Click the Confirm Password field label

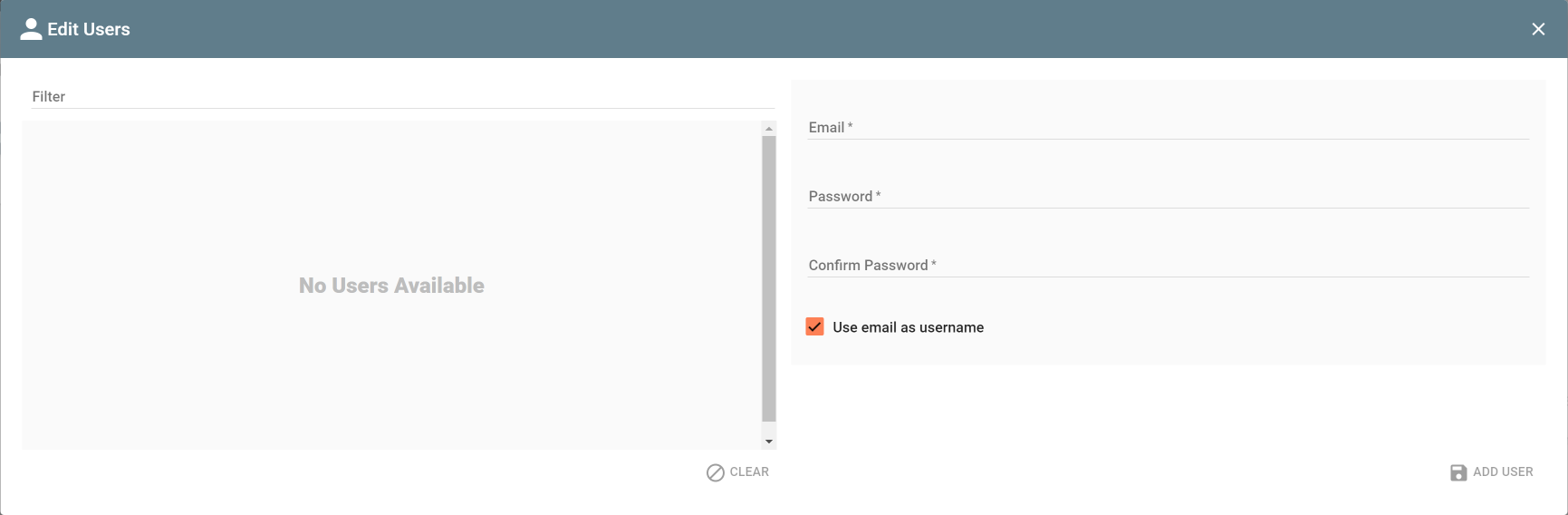tap(868, 265)
